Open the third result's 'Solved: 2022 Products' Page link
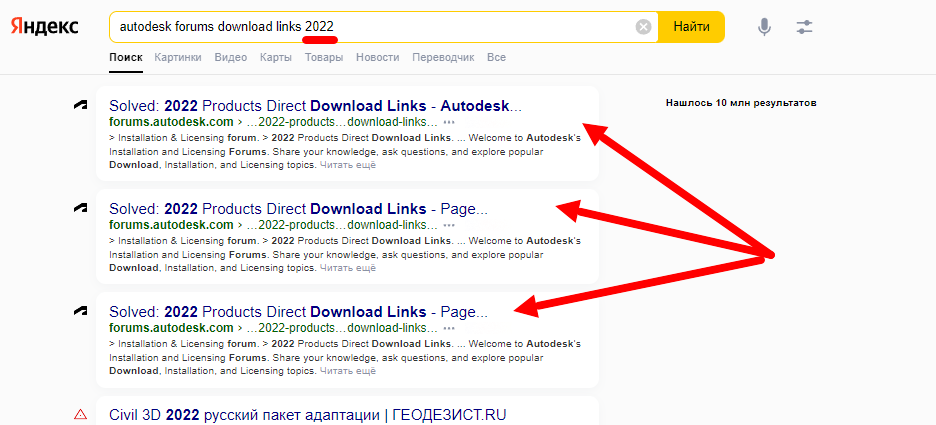Viewport: 936px width, 425px height. tap(298, 312)
